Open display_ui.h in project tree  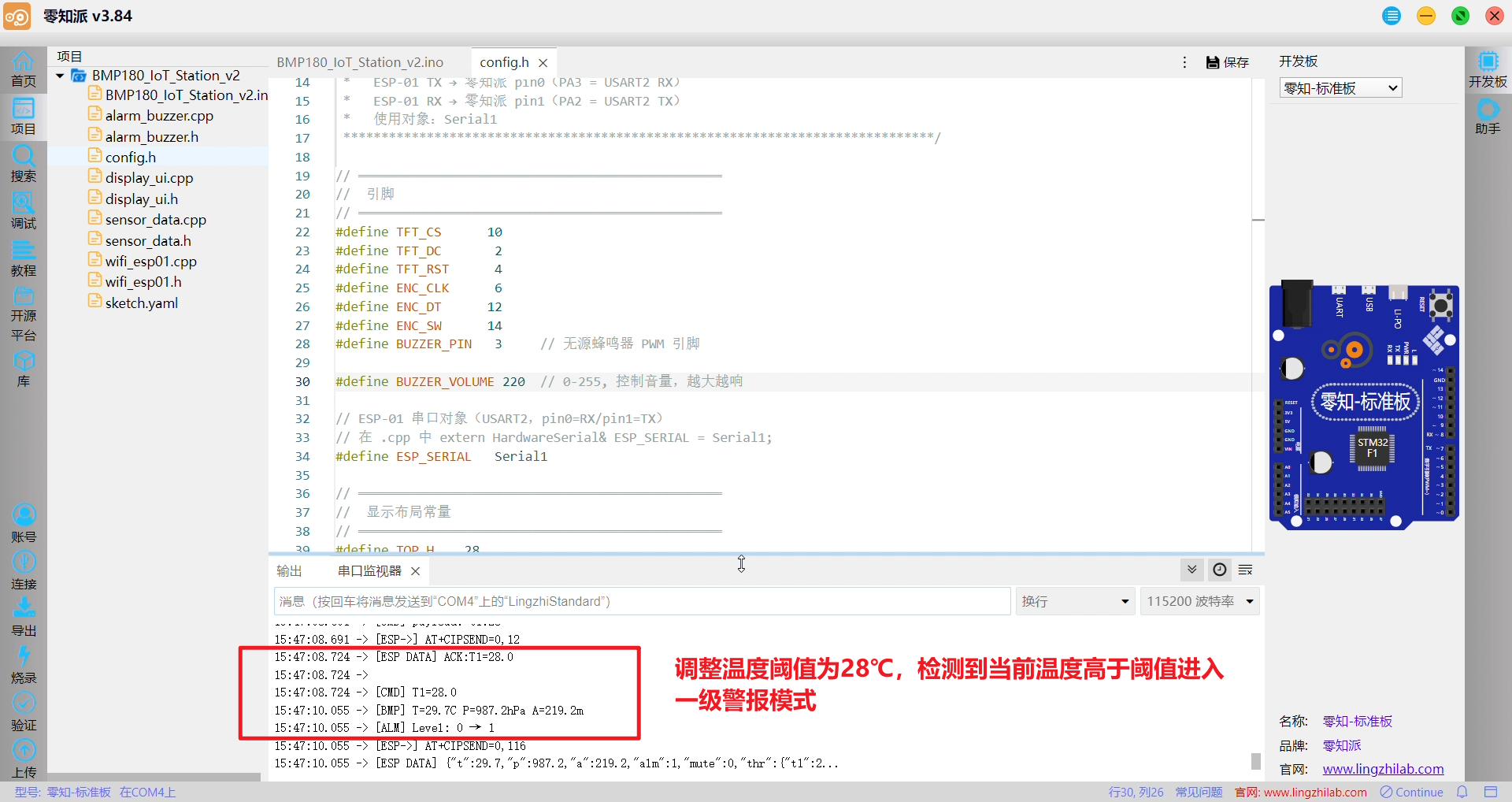(x=142, y=199)
